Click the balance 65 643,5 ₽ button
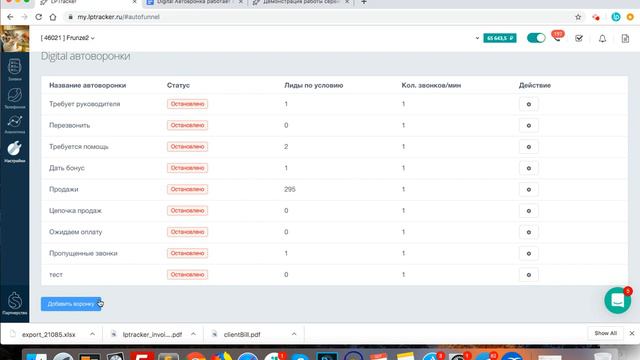 500,38
